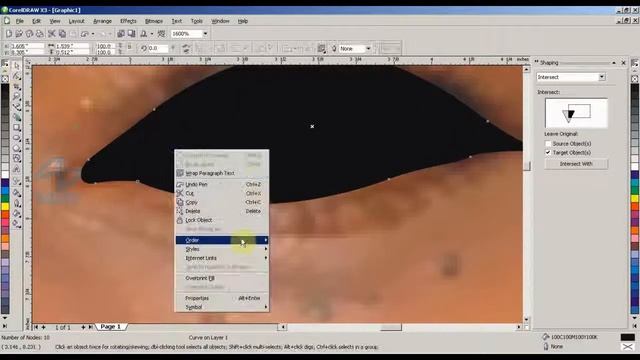Open the Fill tool flyout
This screenshot has height=360, width=640.
pyautogui.click(x=17, y=213)
